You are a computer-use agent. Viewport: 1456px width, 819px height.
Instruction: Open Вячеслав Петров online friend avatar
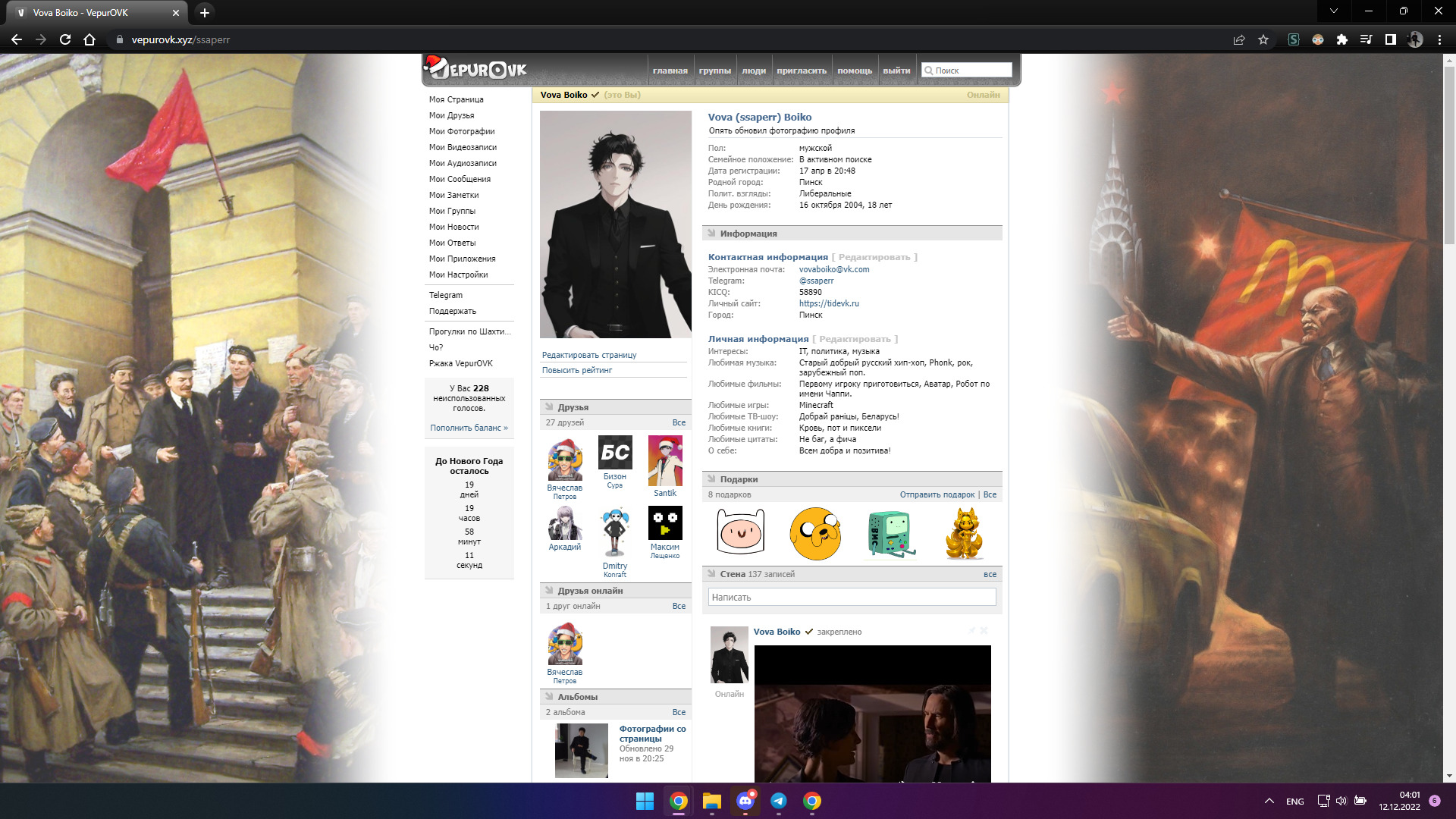click(565, 644)
